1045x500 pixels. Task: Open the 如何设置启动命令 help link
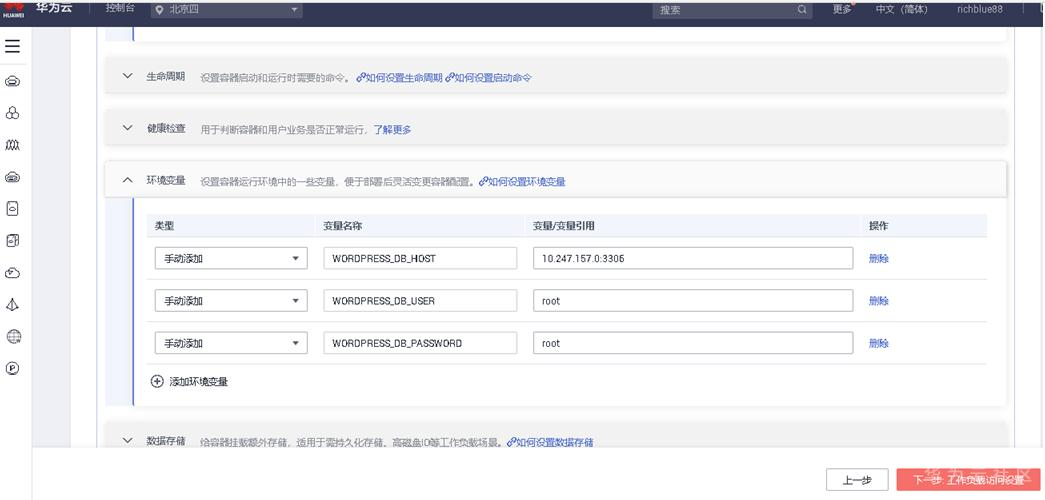click(x=489, y=78)
